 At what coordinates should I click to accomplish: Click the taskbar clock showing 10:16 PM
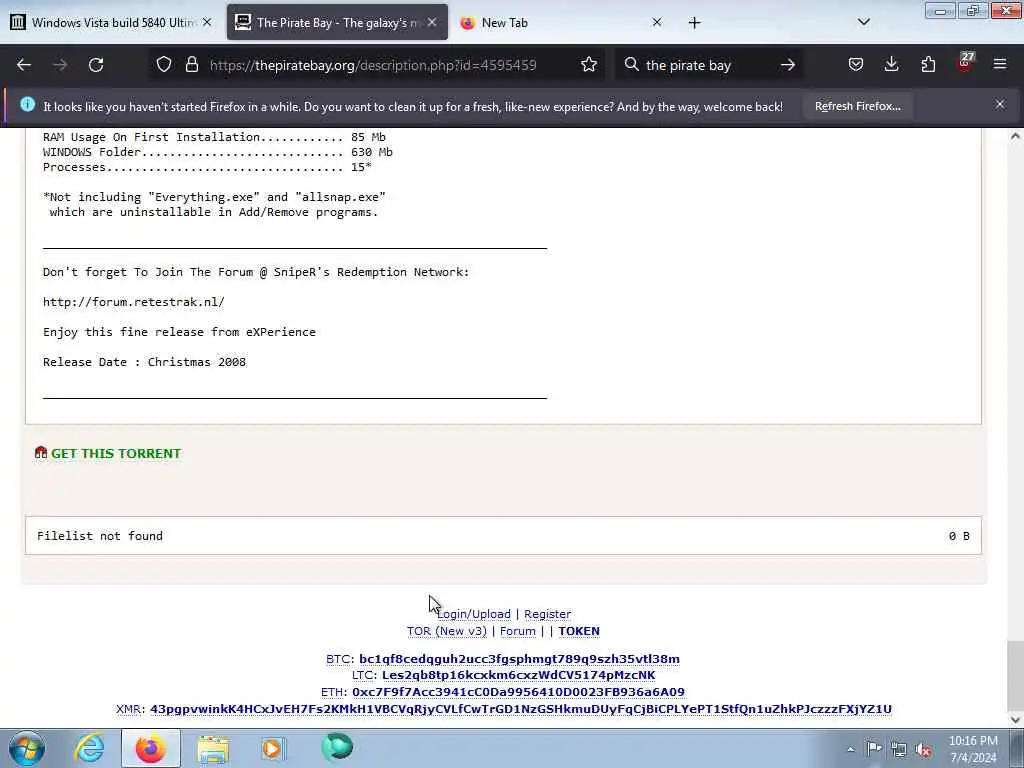click(973, 749)
